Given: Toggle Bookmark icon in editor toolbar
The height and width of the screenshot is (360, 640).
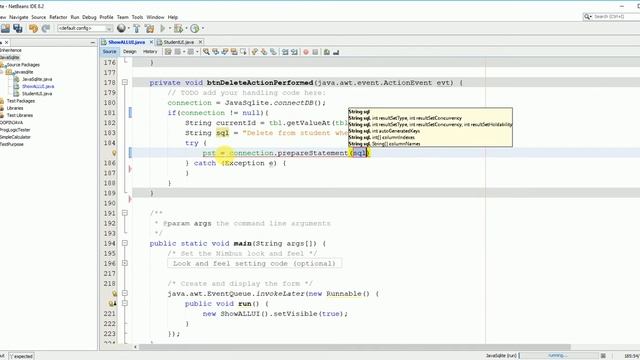Looking at the screenshot, I should (273, 52).
